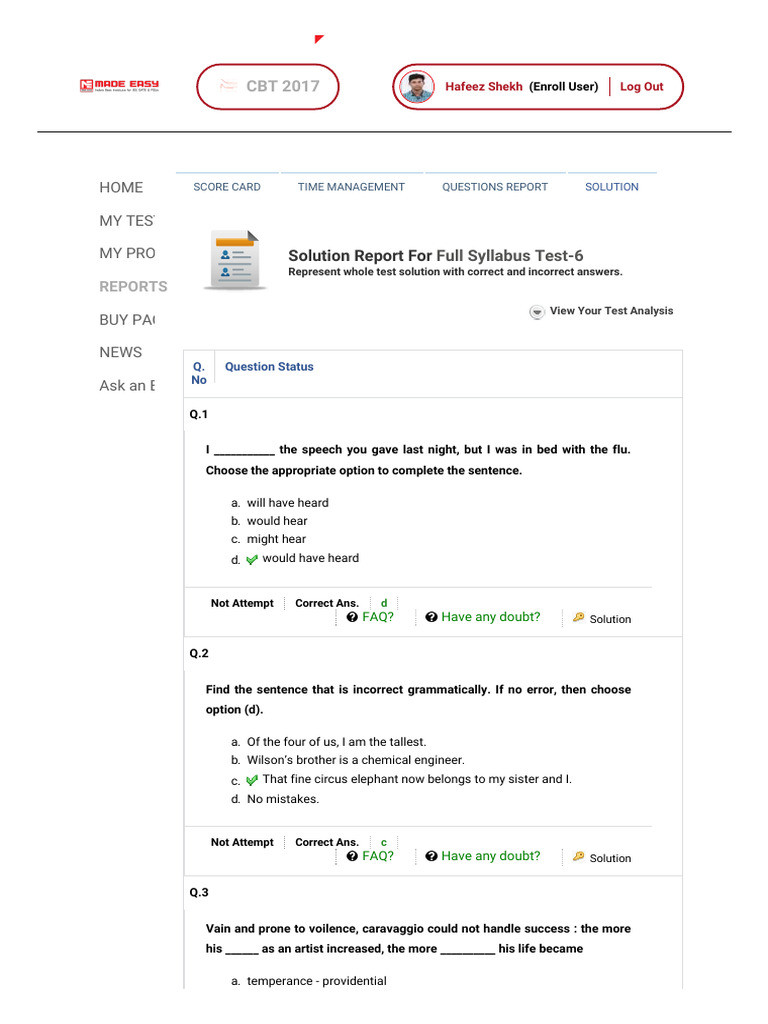
Task: Click the Have any doubt icon under Q.2
Action: (x=431, y=857)
